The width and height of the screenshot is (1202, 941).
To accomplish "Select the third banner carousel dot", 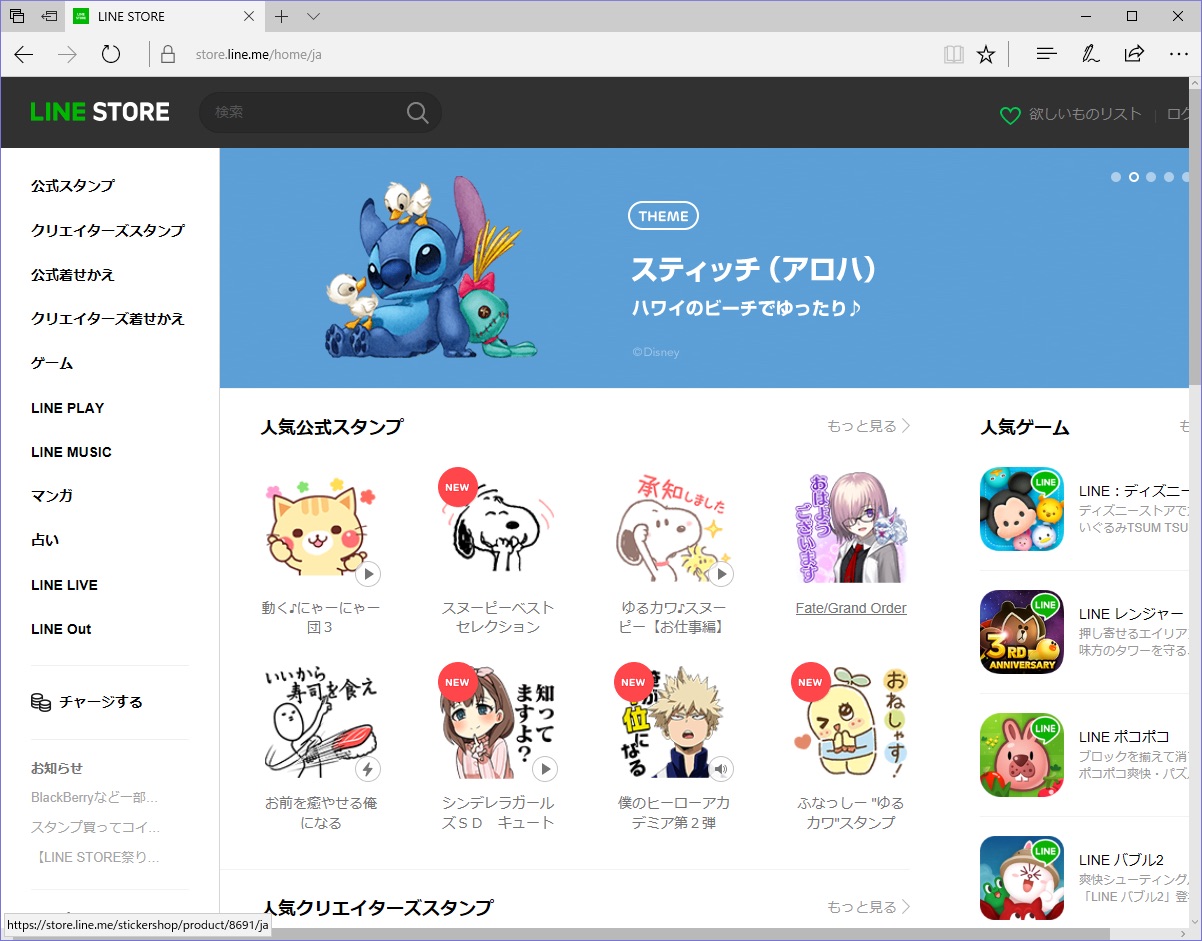I will [x=1151, y=177].
